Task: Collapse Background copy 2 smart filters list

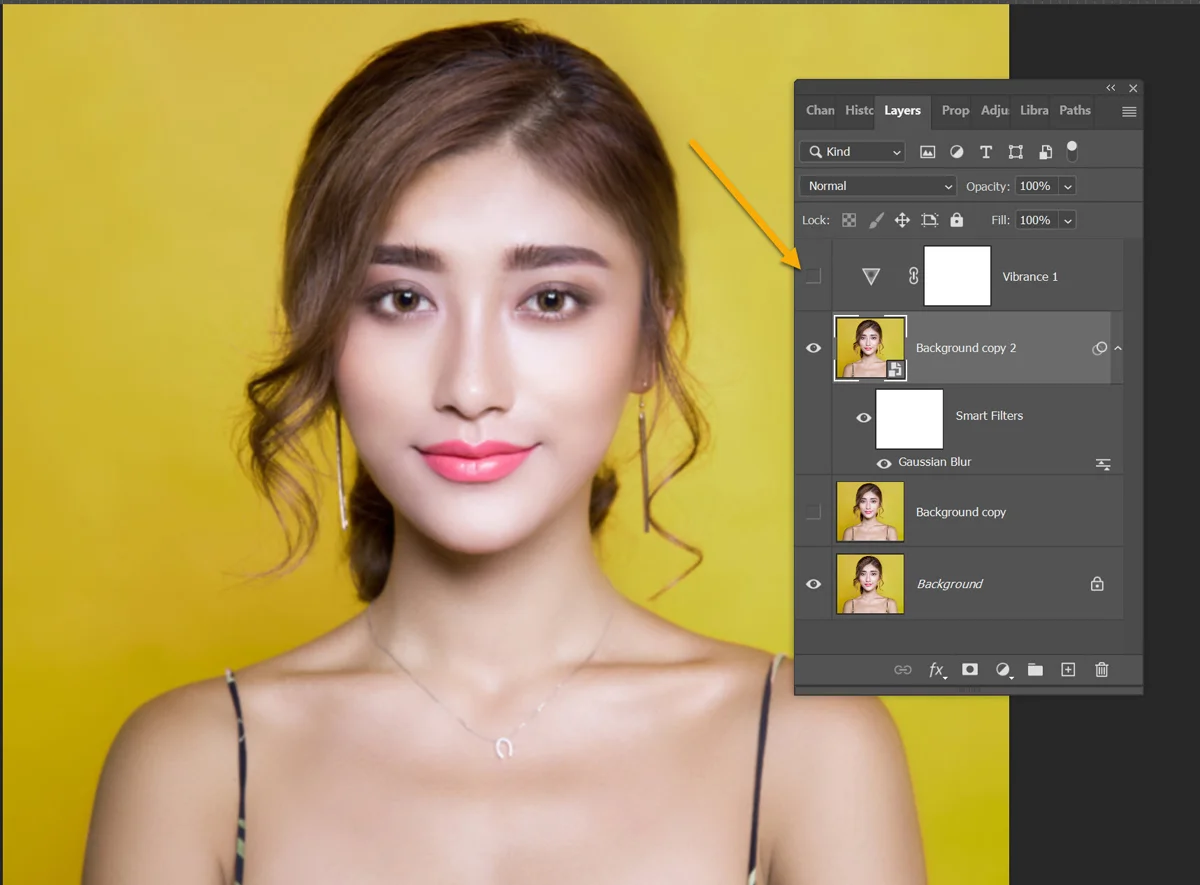Action: point(1118,348)
